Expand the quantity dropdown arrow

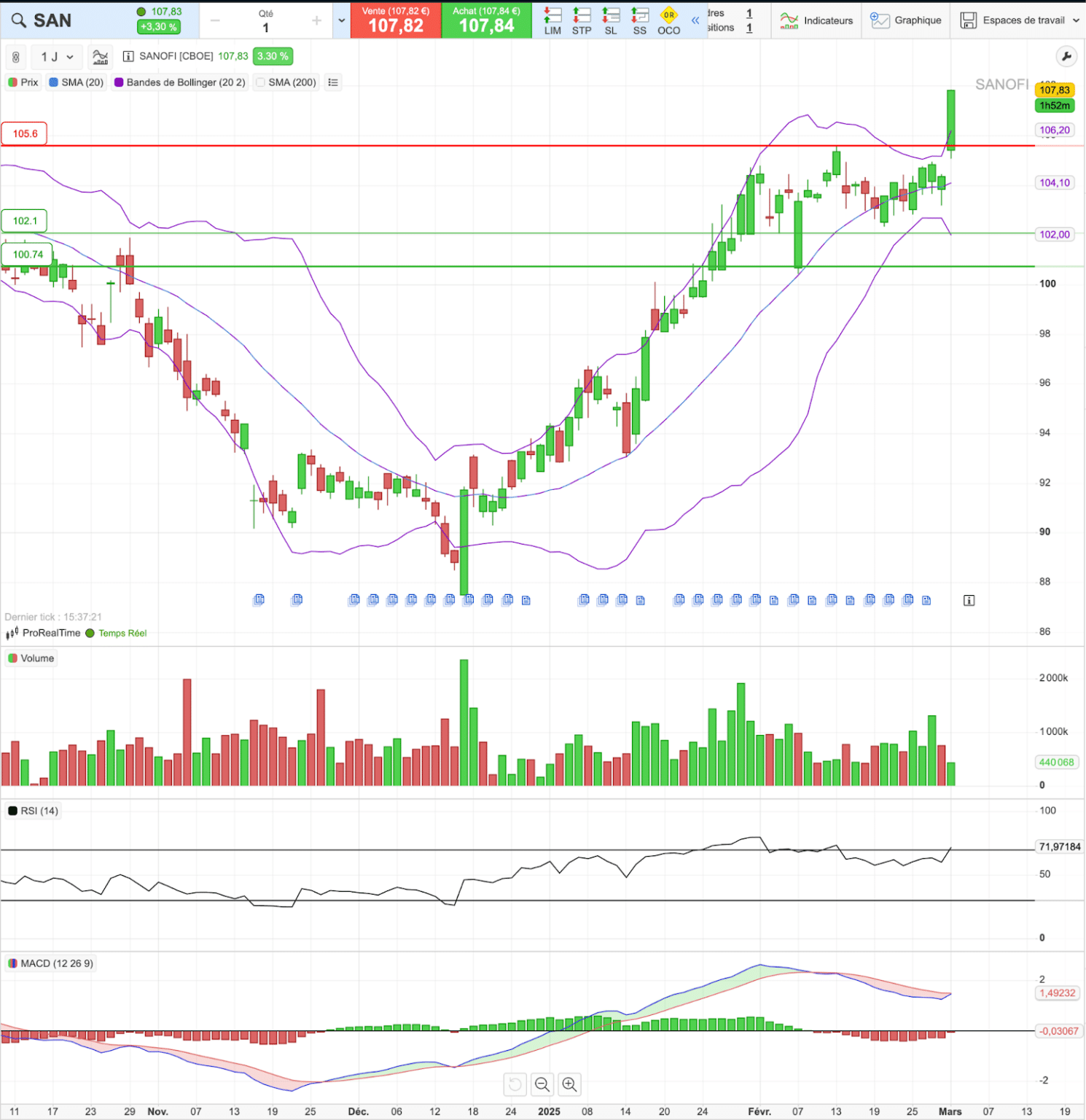coord(341,20)
